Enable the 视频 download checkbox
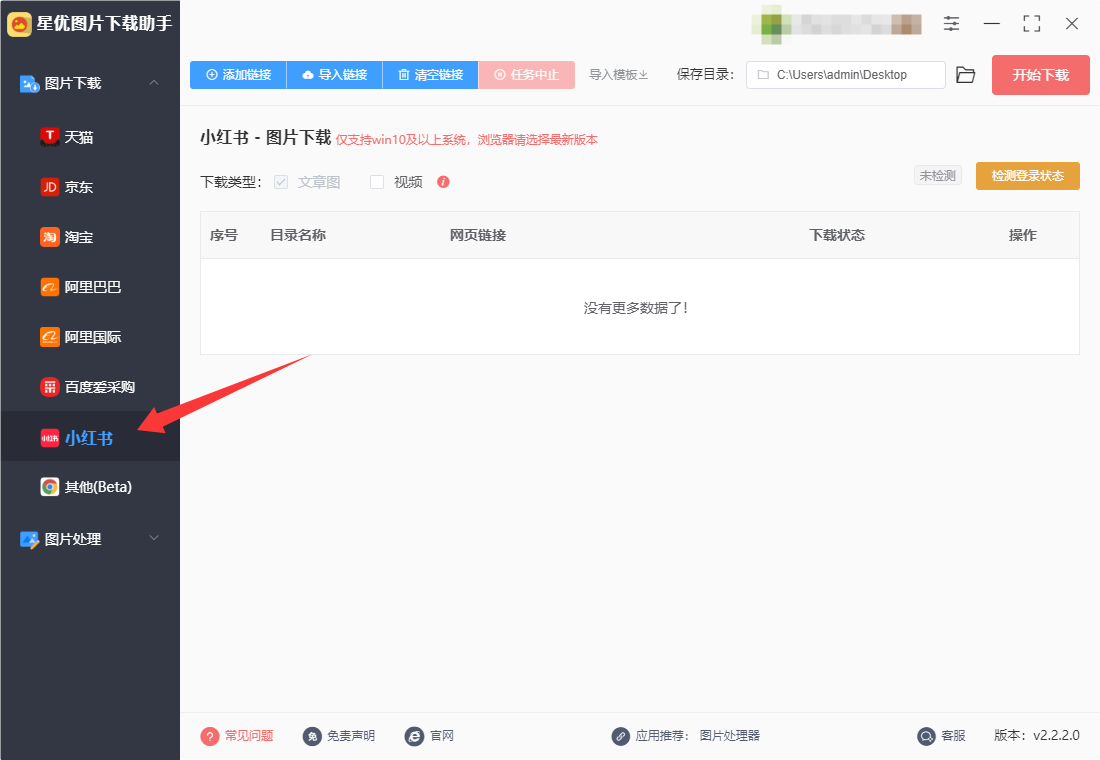Image resolution: width=1100 pixels, height=760 pixels. pyautogui.click(x=377, y=182)
